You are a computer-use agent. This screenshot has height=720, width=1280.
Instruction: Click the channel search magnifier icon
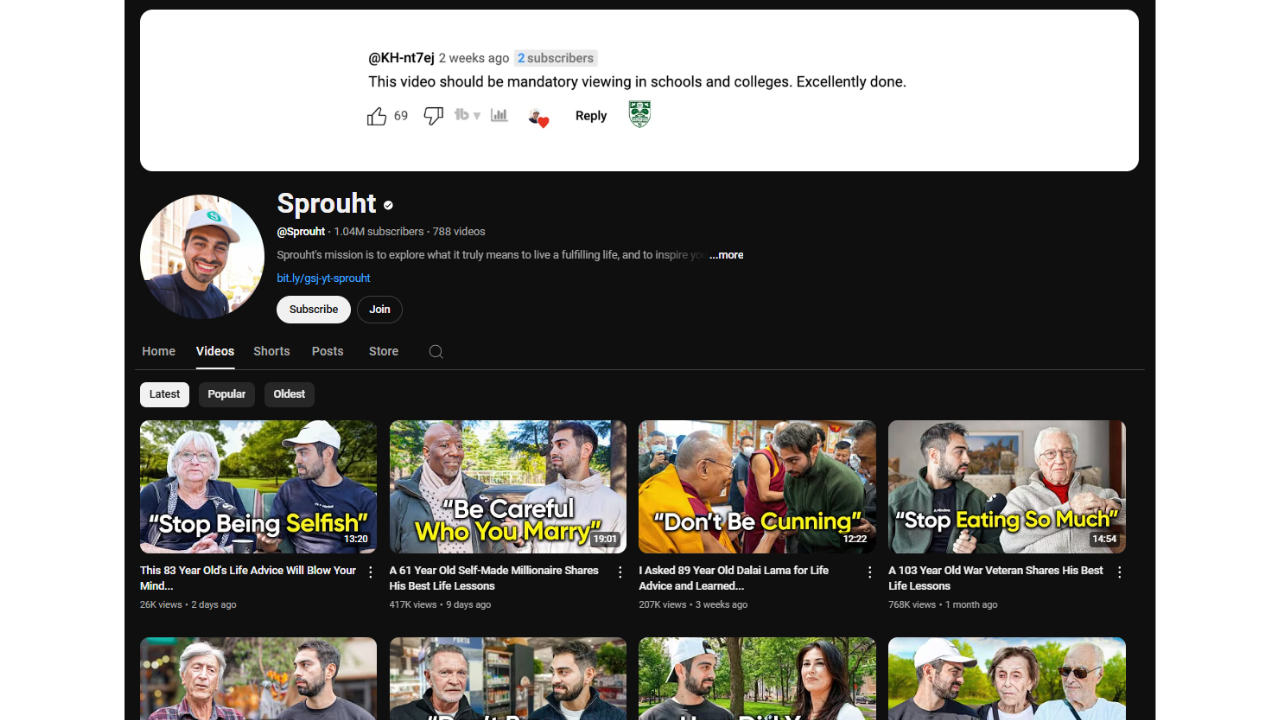point(436,351)
